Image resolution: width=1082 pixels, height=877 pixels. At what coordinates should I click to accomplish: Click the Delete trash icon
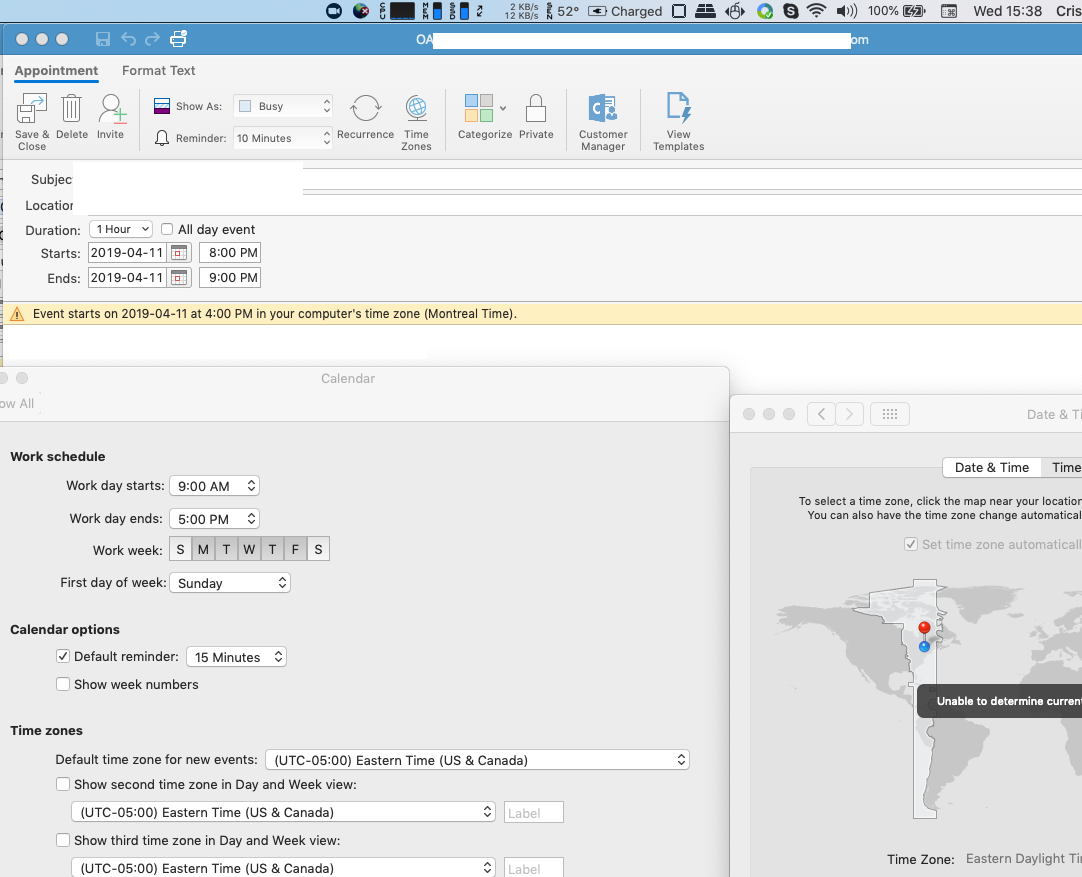(71, 109)
